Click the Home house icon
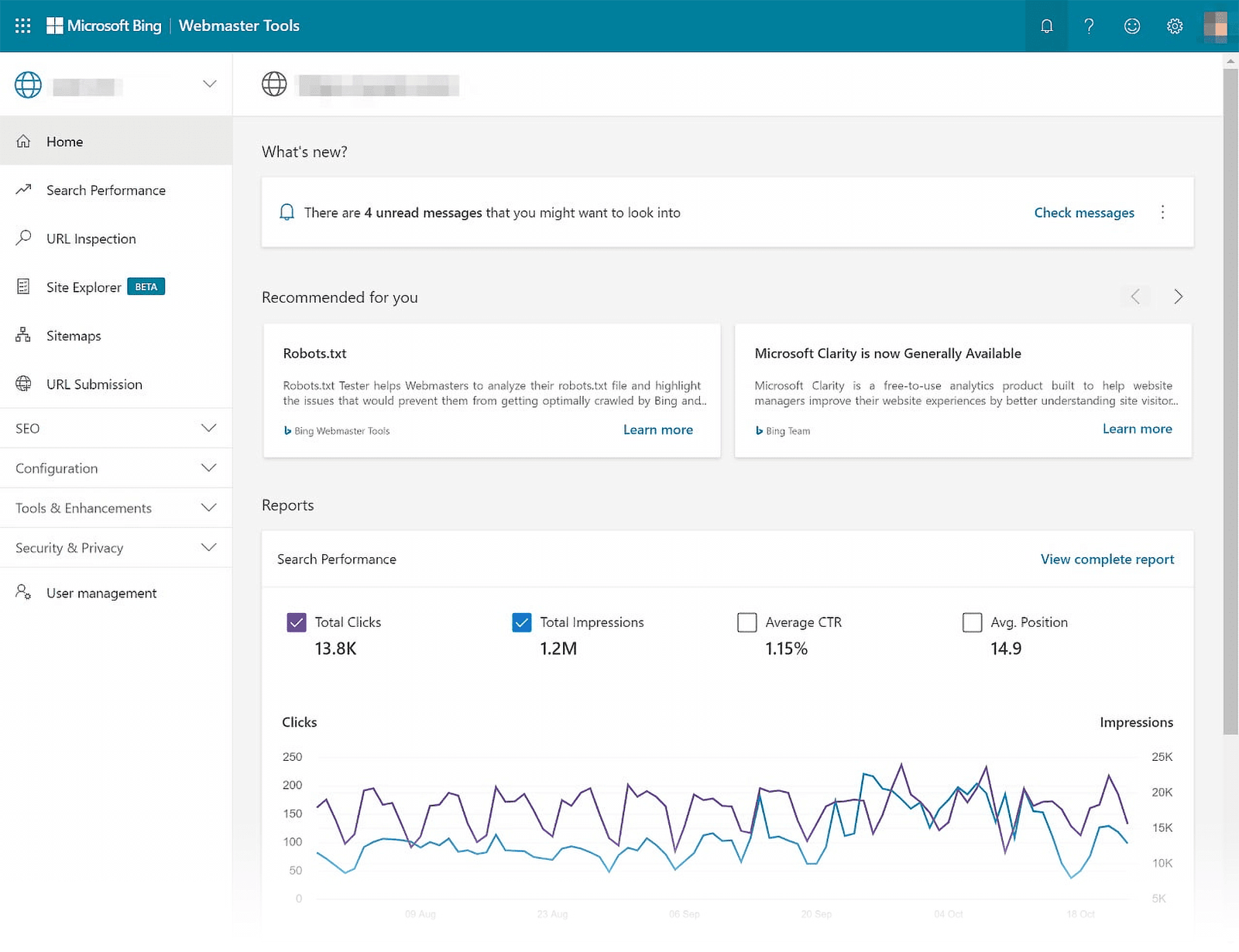This screenshot has width=1239, height=952. click(24, 141)
